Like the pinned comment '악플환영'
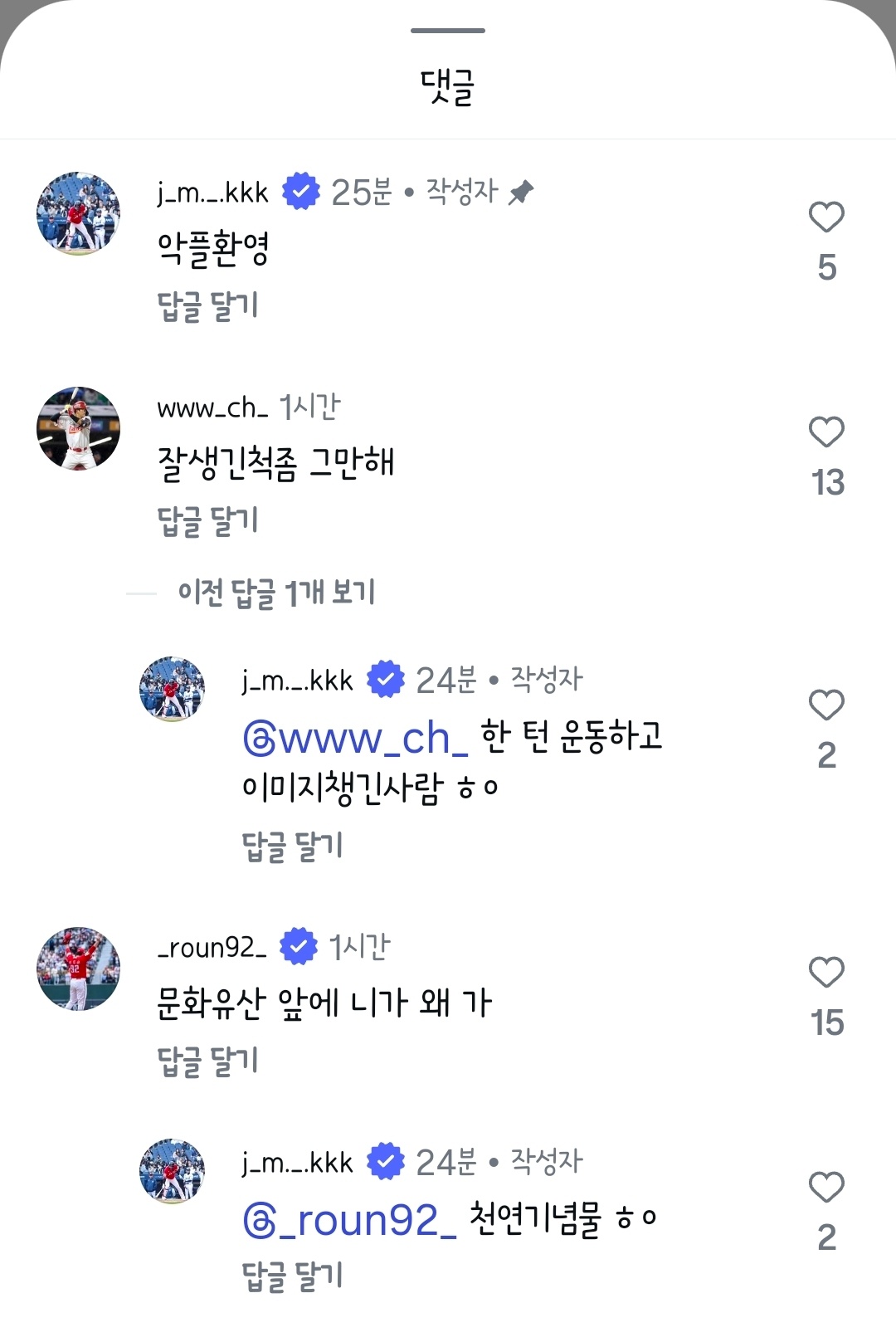 tap(826, 217)
